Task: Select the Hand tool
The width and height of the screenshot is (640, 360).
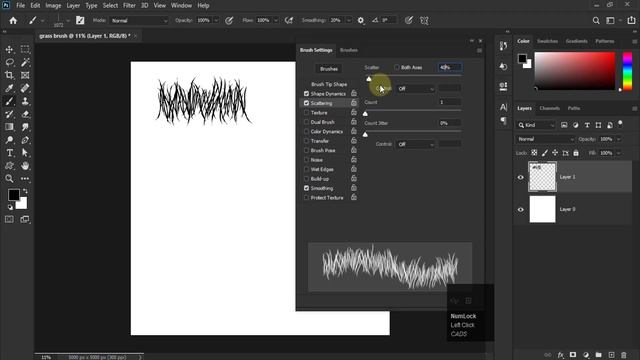Action: pos(25,166)
